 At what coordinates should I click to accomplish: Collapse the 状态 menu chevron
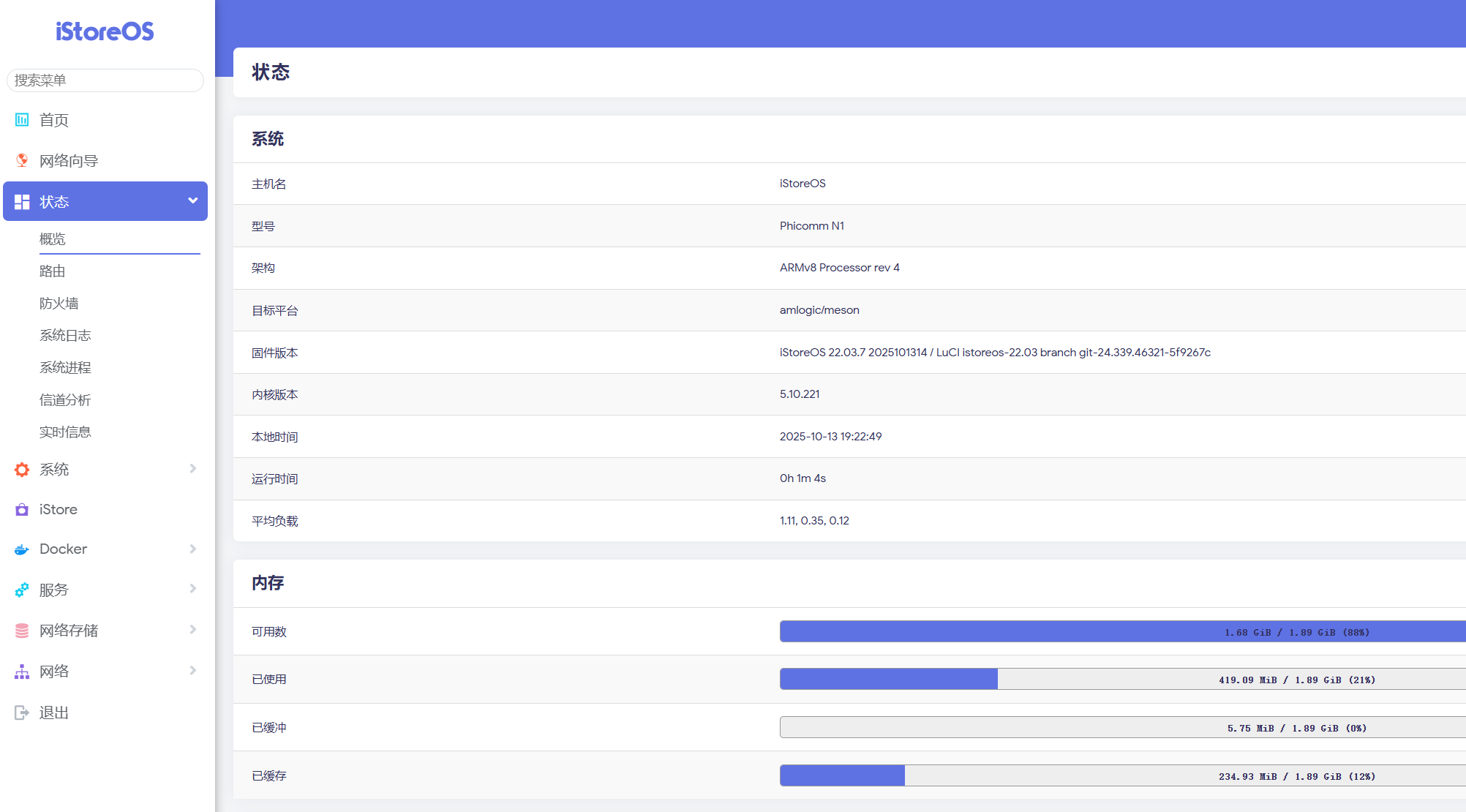(192, 200)
